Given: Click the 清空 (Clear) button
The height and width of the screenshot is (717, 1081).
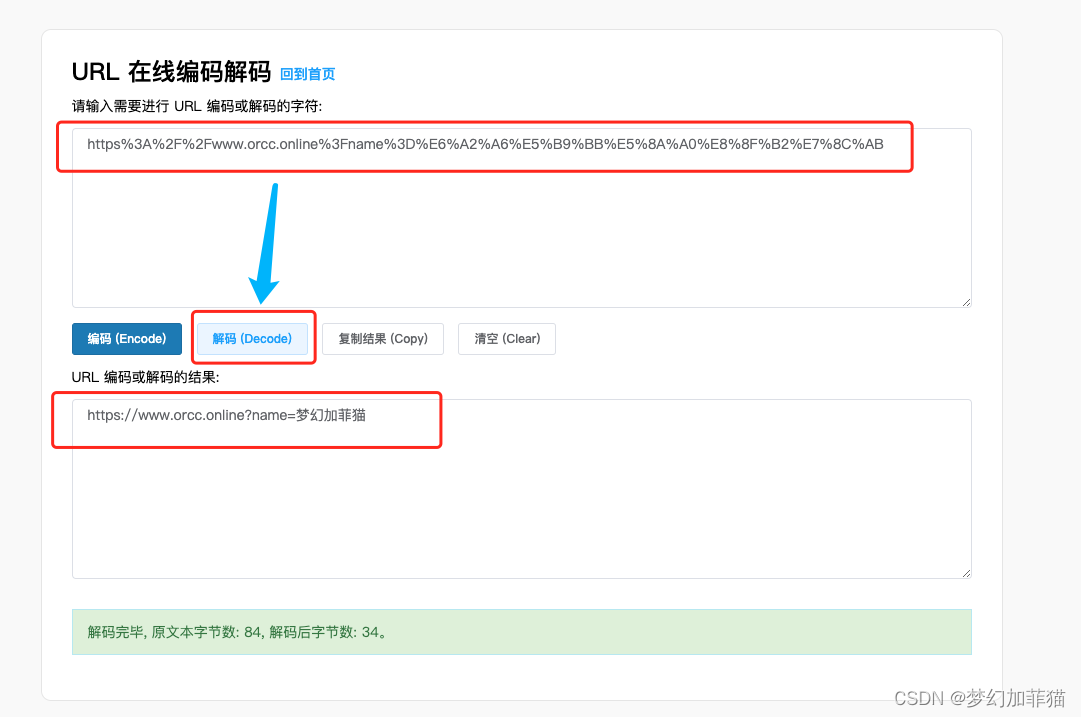Looking at the screenshot, I should (x=507, y=339).
